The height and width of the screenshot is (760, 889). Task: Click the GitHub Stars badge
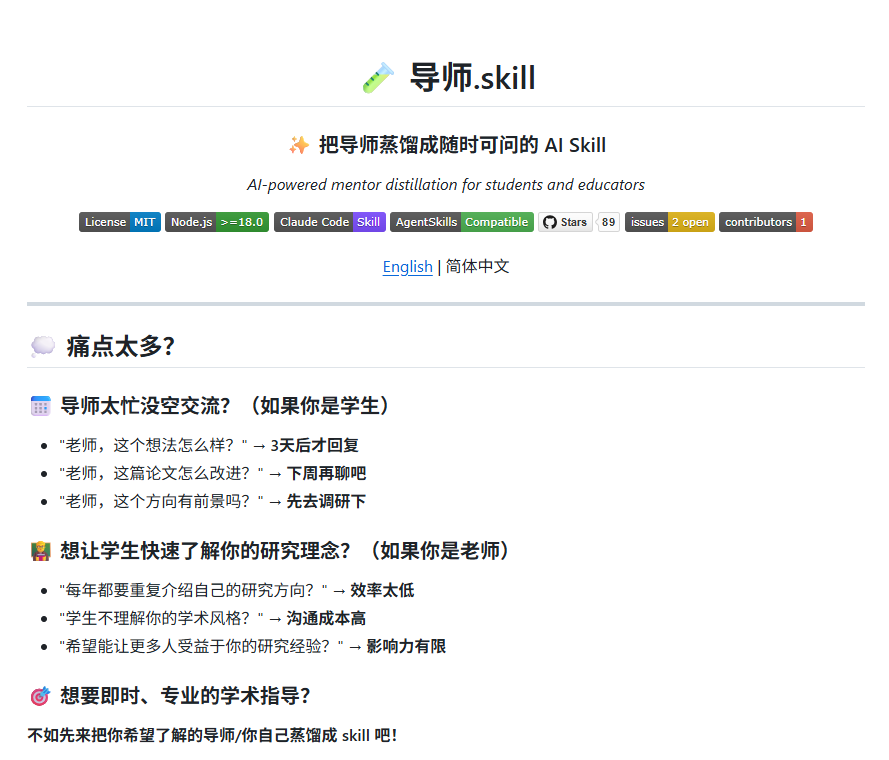565,222
